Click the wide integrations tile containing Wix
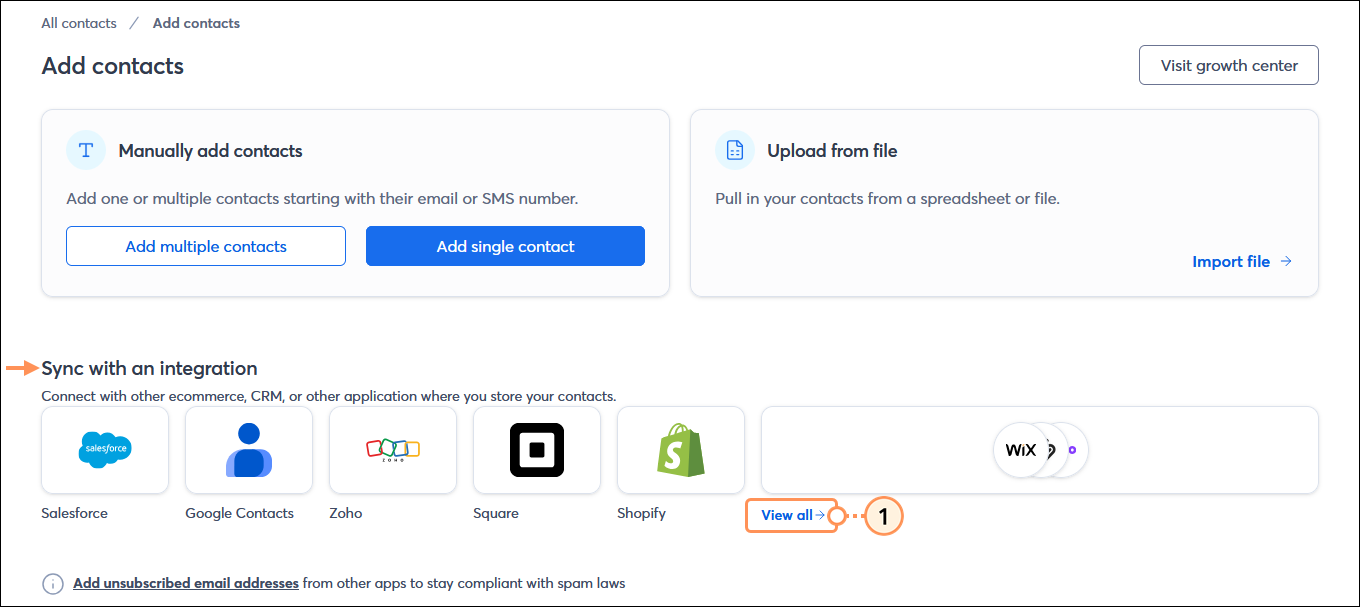Screen dimensions: 1360x607 click(1040, 450)
